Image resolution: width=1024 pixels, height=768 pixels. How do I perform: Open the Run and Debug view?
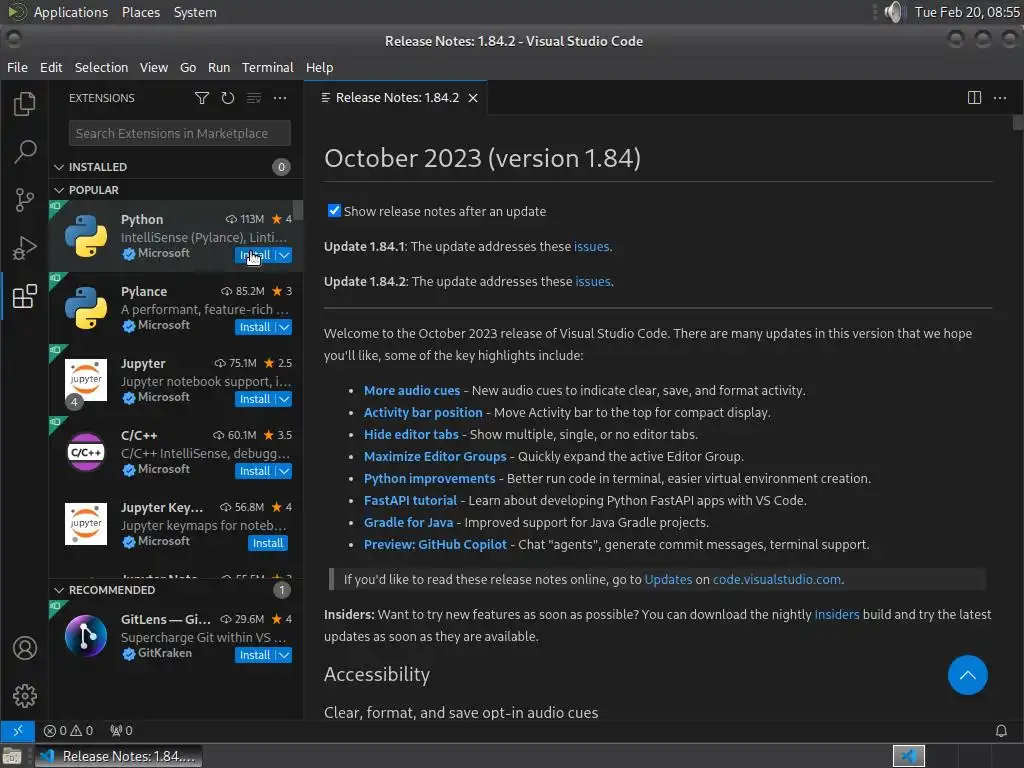24,248
